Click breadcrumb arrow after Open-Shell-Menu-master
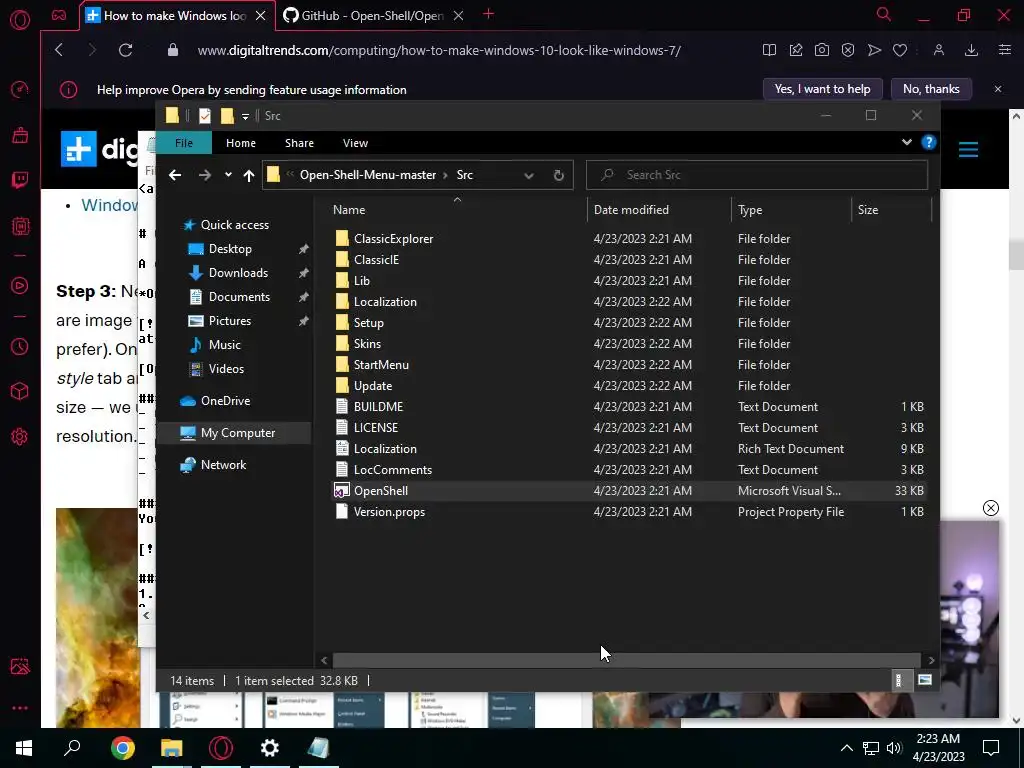Image resolution: width=1024 pixels, height=768 pixels. (445, 175)
